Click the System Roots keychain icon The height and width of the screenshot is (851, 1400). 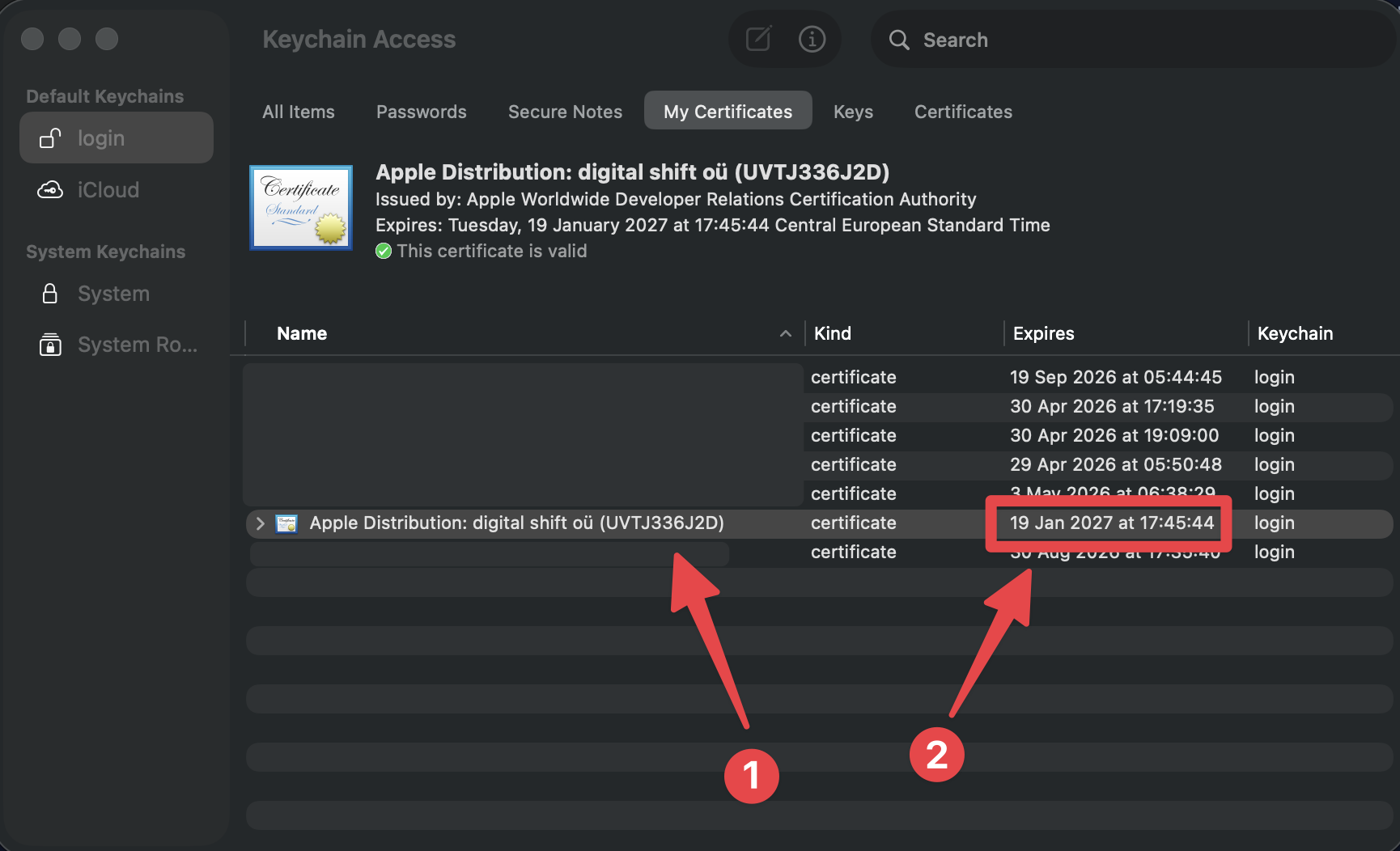pyautogui.click(x=50, y=345)
